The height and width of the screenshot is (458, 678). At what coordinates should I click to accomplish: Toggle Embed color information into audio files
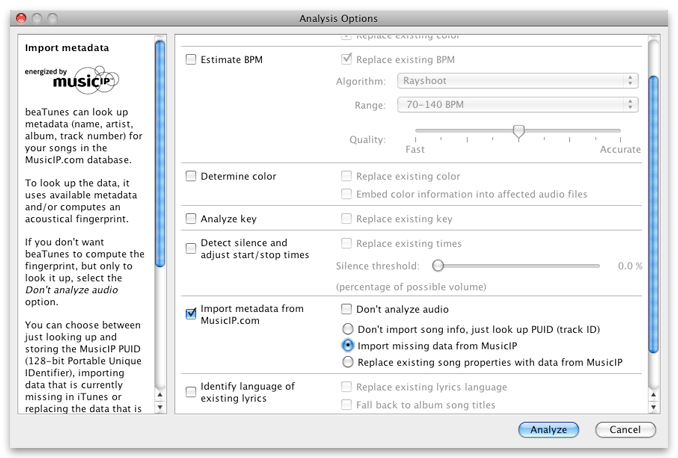(346, 194)
